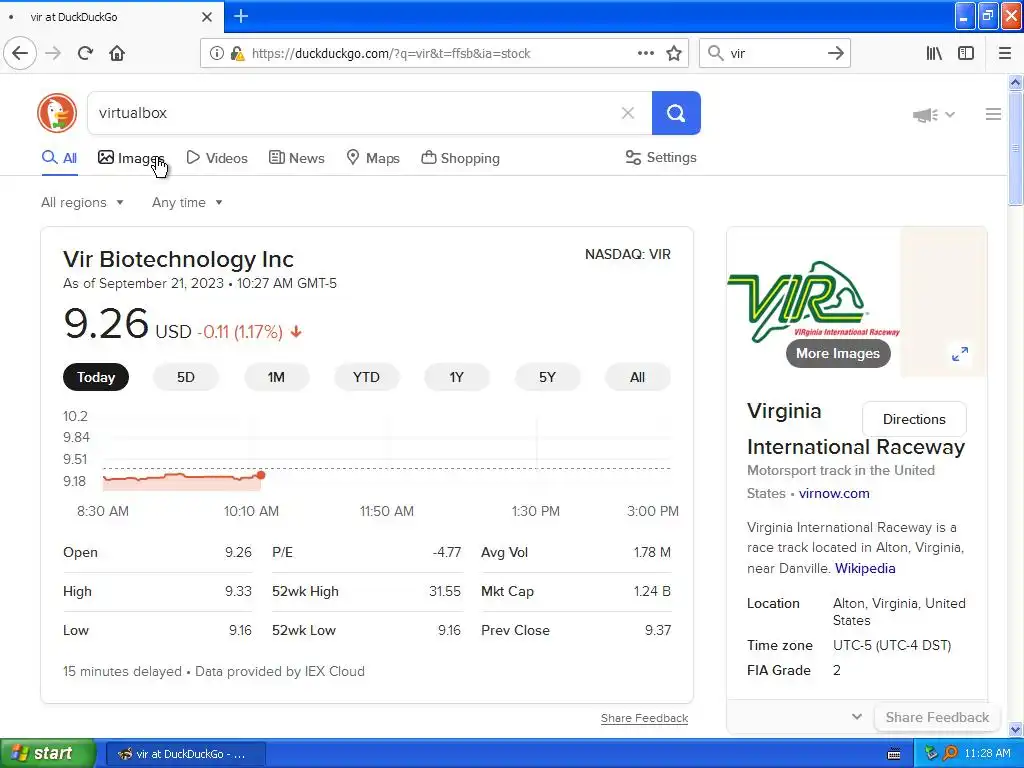
Task: Select the 5D chart range
Action: pos(185,377)
